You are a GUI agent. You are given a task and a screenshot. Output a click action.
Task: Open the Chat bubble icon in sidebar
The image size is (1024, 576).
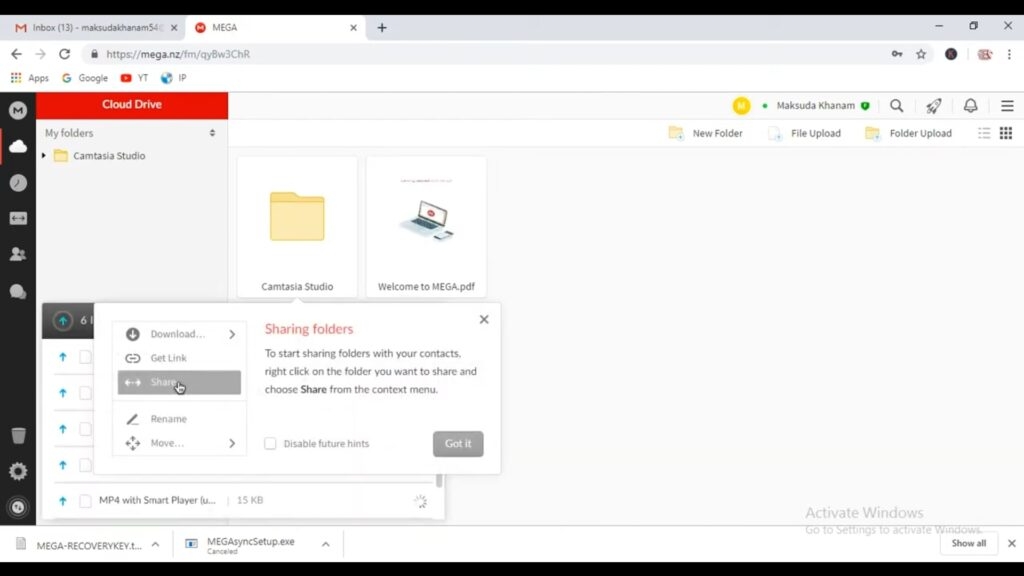tap(18, 291)
